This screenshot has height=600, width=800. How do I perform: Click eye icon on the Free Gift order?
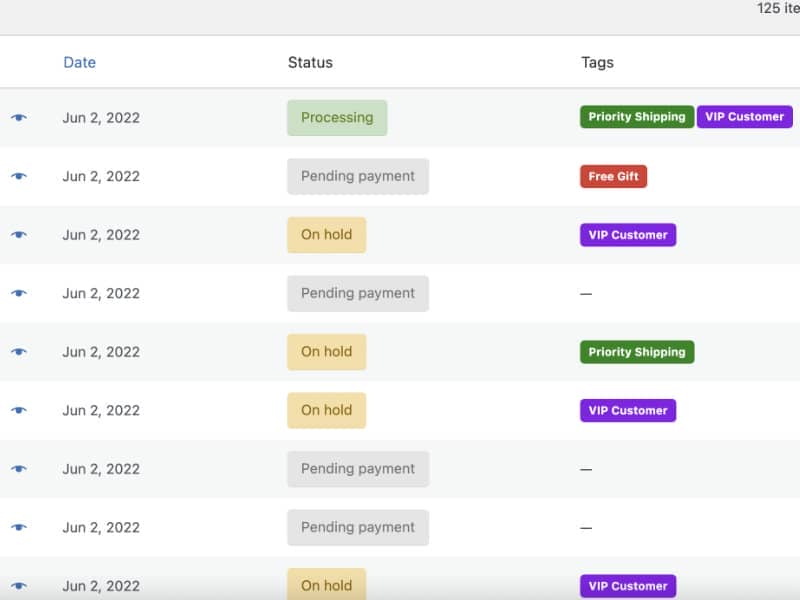[19, 176]
